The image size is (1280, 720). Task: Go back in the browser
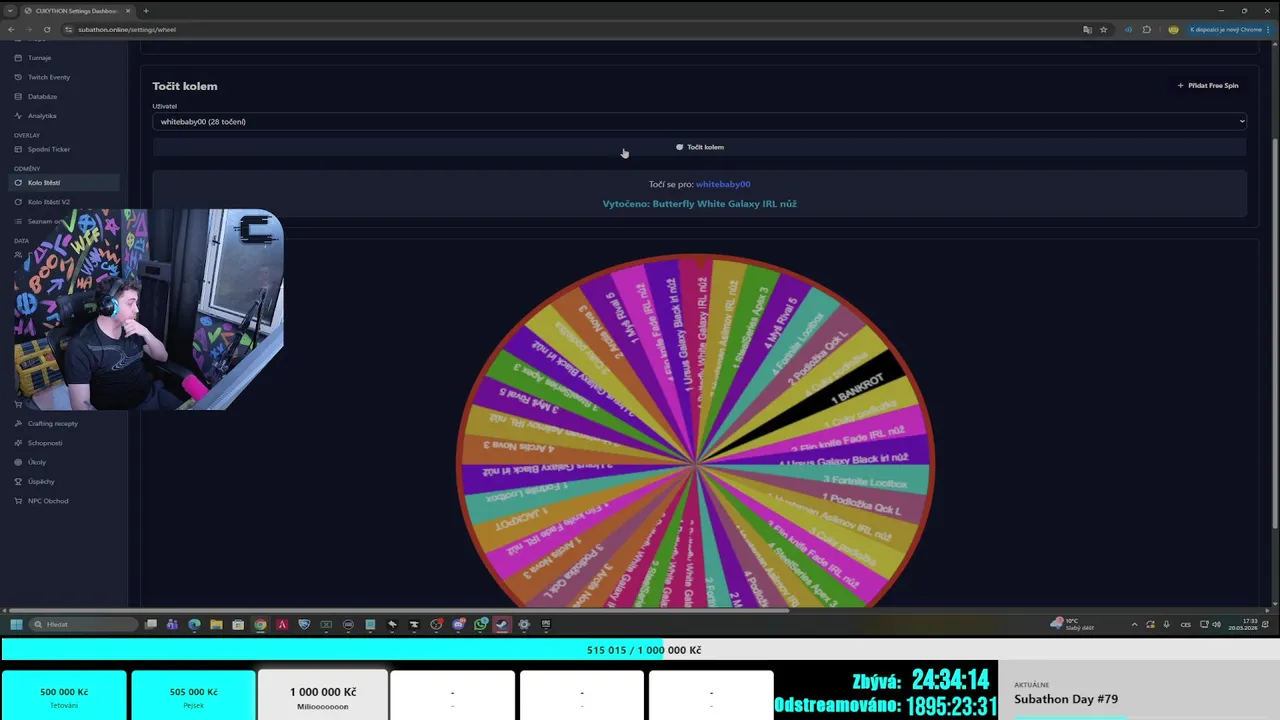pos(11,29)
